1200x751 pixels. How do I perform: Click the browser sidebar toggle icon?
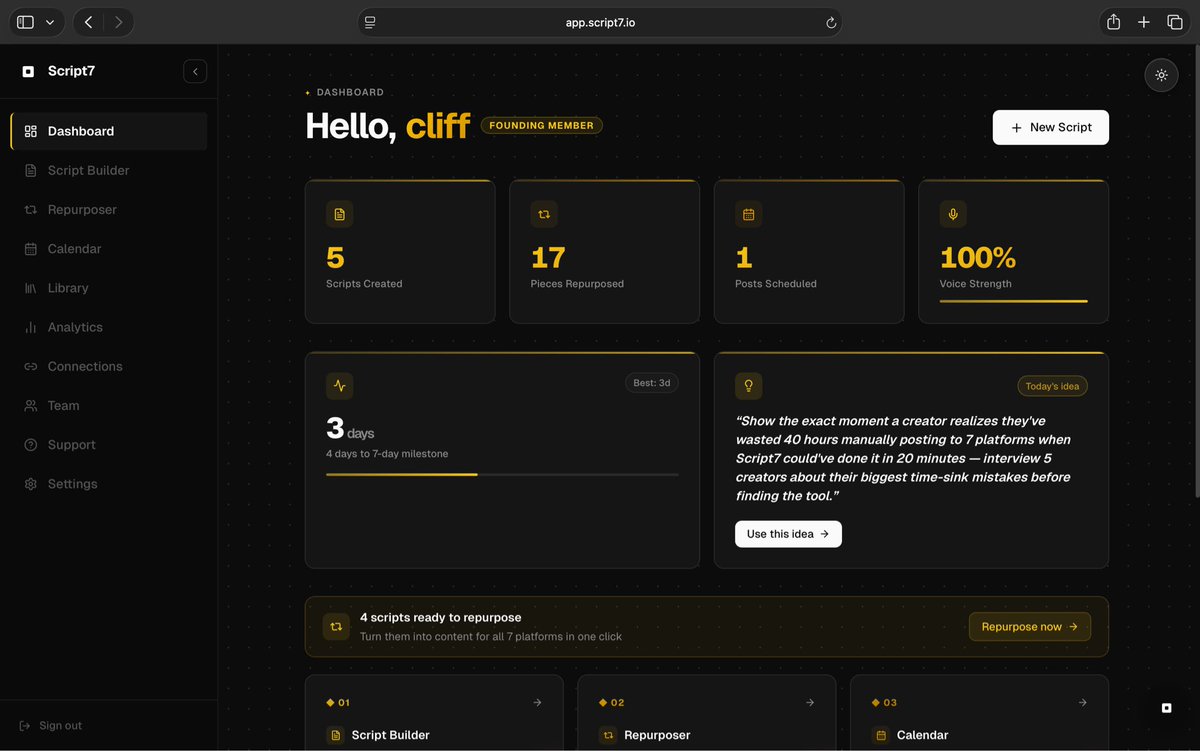pos(26,22)
